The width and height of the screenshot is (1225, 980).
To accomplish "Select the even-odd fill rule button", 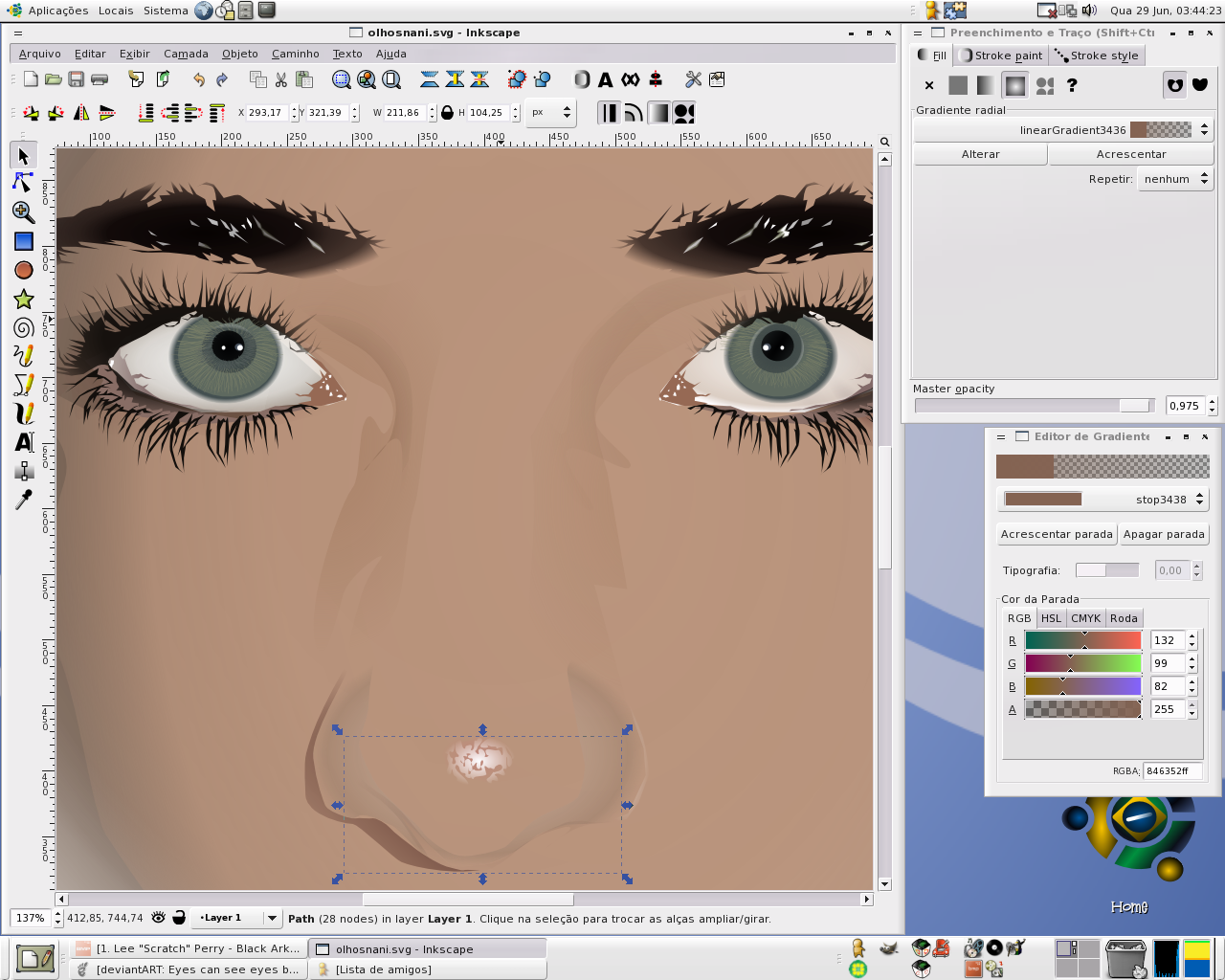I will click(1175, 85).
